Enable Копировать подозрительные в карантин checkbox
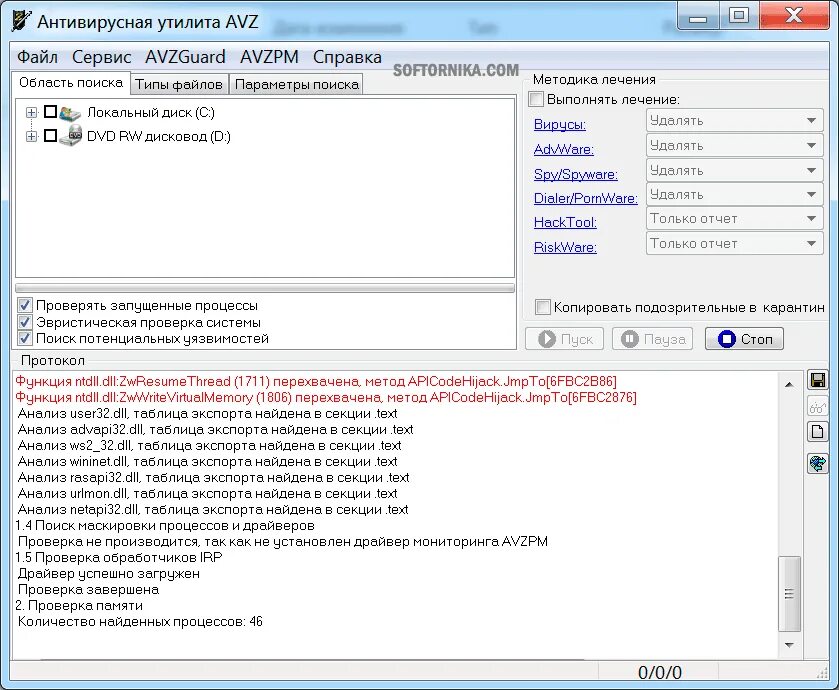Screen dimensions: 839x690 [x=543, y=307]
